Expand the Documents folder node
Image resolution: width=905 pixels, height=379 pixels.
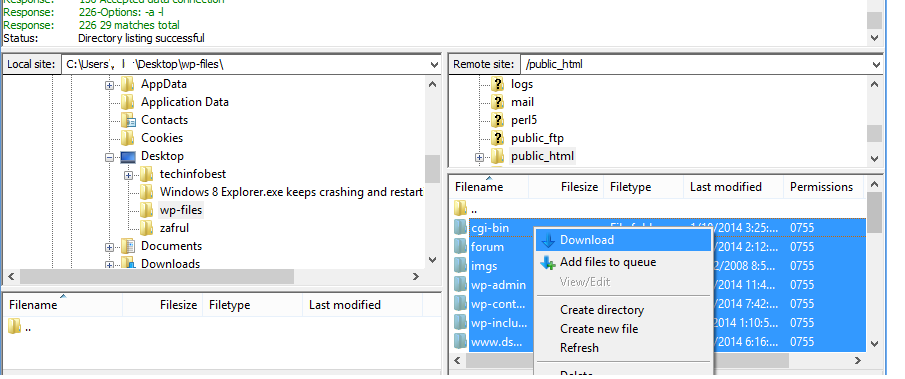coord(109,247)
